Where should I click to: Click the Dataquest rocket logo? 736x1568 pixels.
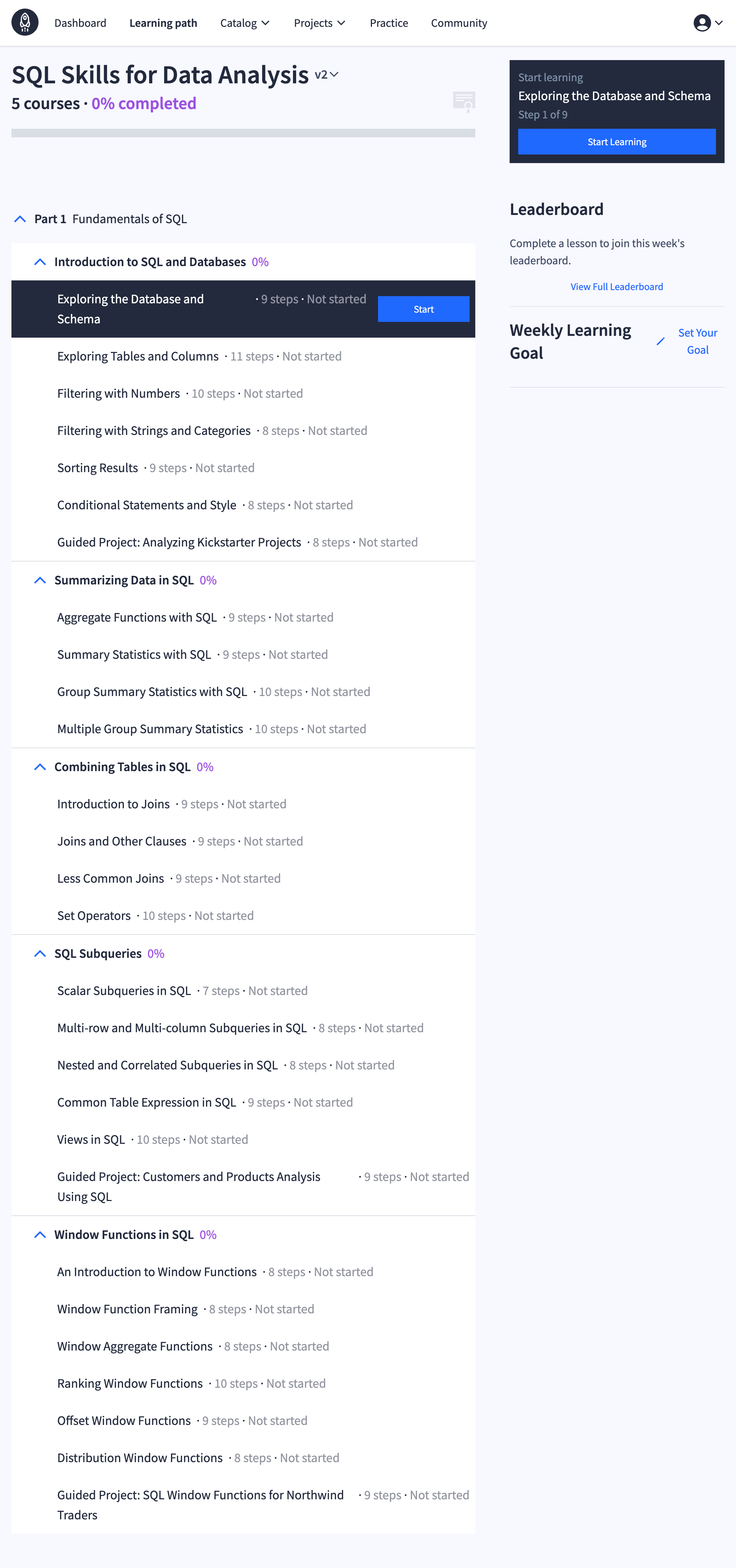pos(25,23)
